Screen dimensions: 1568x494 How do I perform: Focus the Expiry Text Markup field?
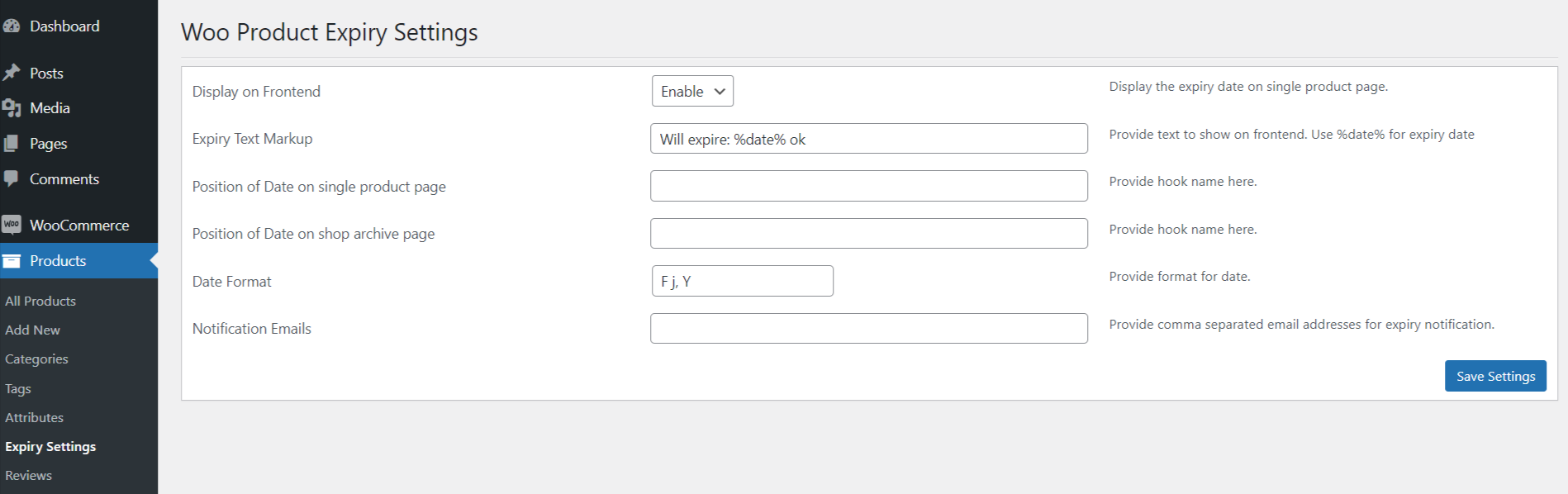(868, 139)
